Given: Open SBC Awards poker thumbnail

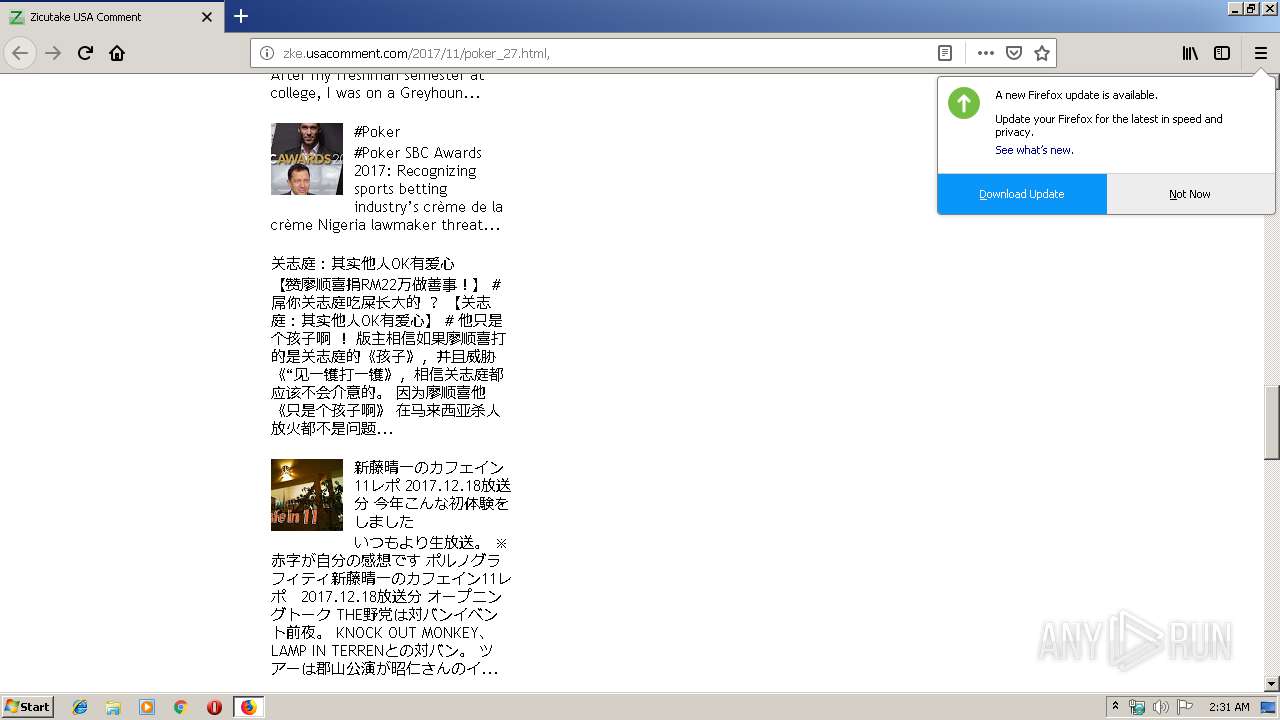Looking at the screenshot, I should (x=307, y=159).
